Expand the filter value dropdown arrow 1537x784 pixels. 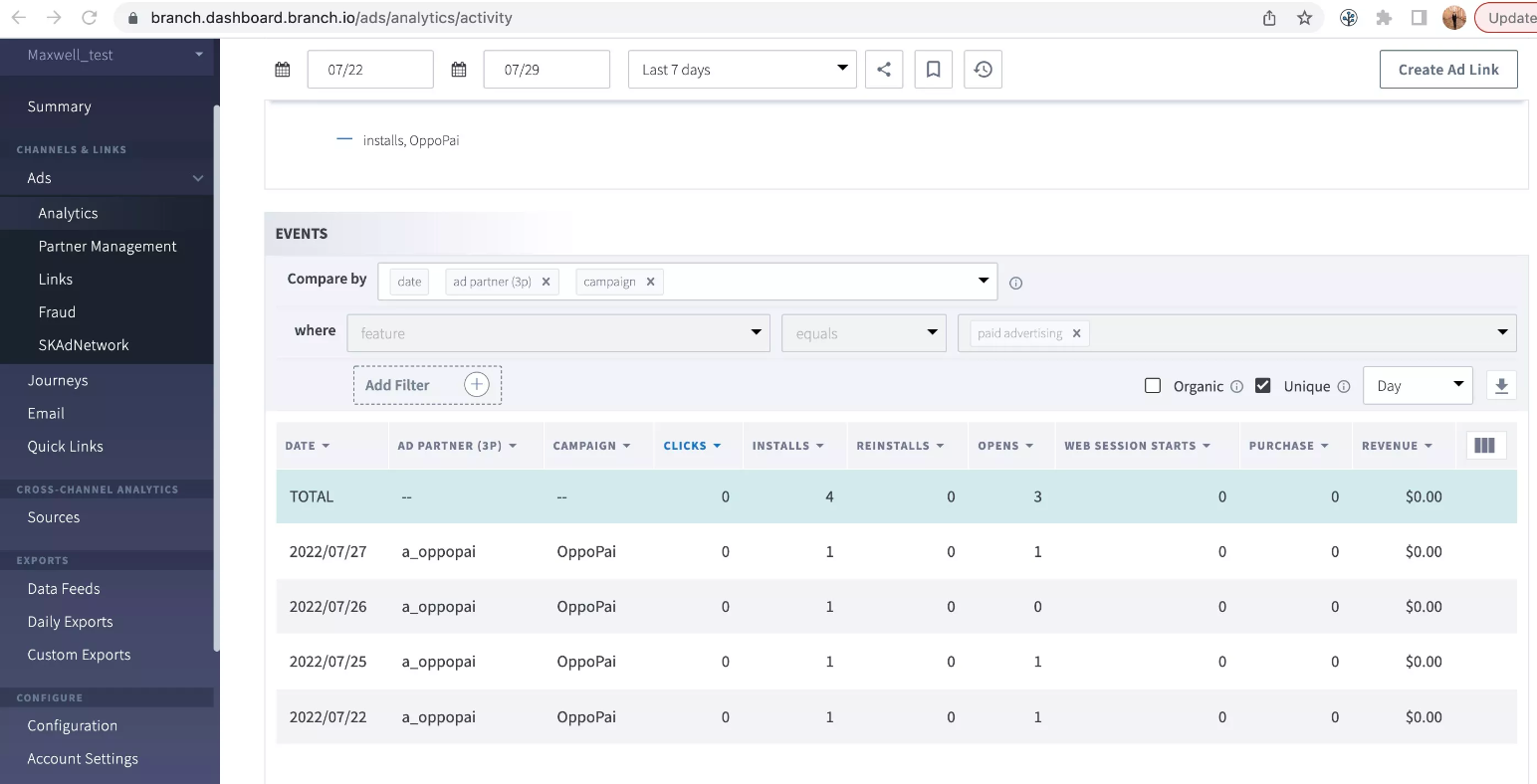[1502, 332]
